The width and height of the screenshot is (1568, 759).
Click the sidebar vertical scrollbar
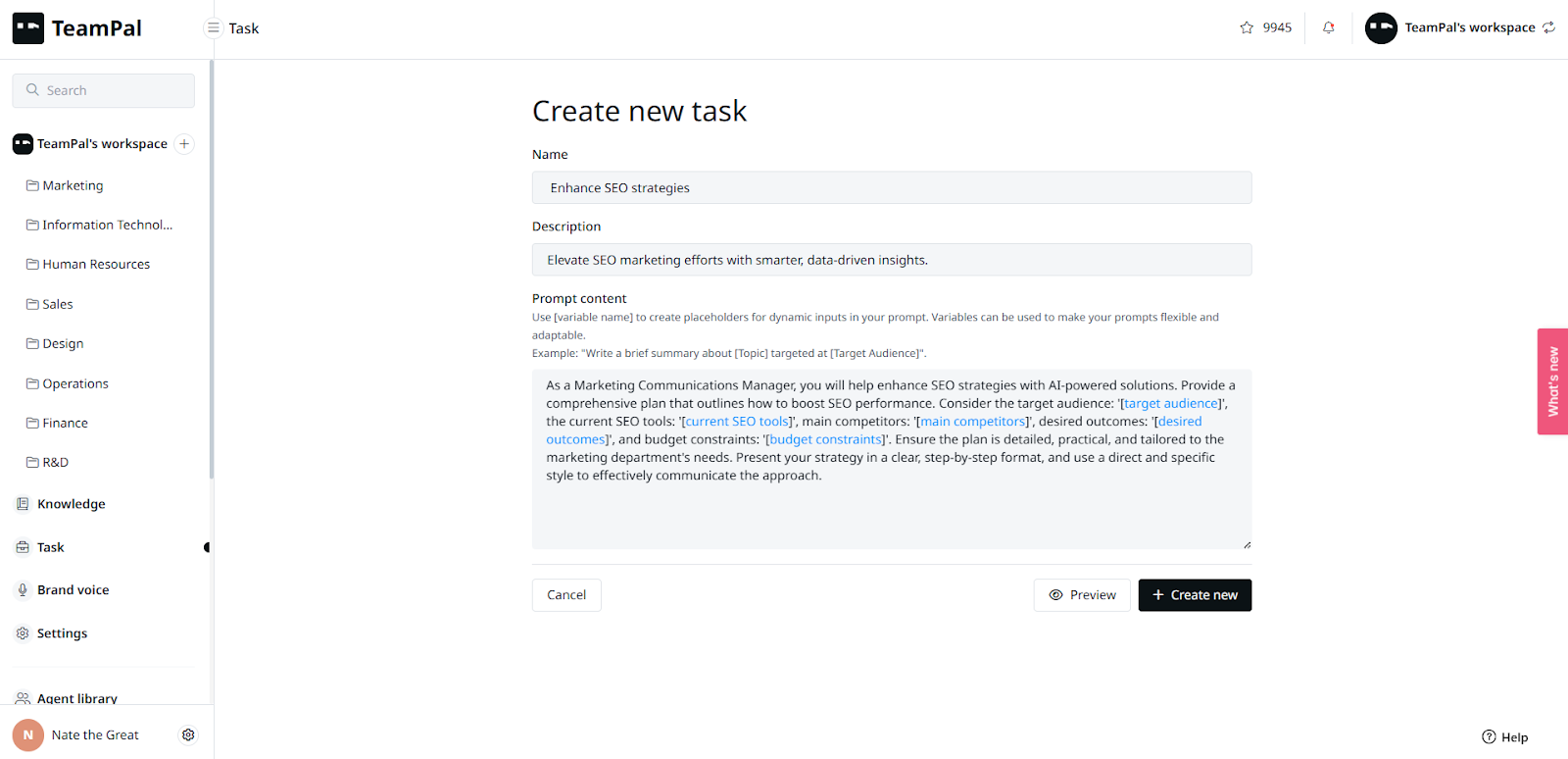[x=211, y=270]
